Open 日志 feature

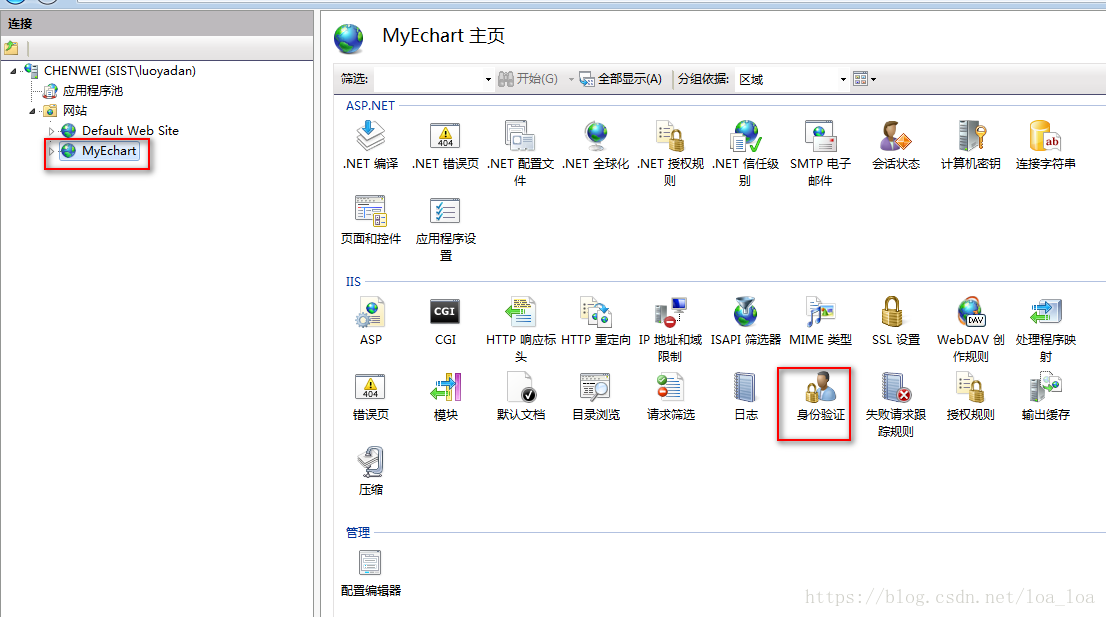746,397
